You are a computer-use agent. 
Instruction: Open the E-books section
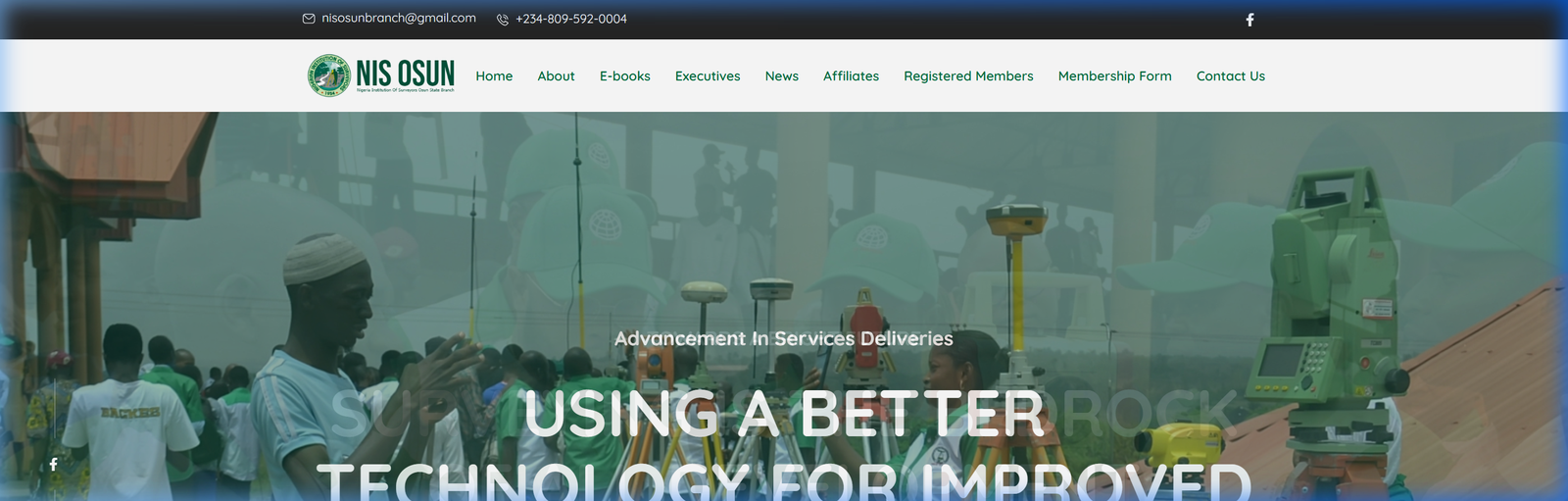tap(625, 76)
